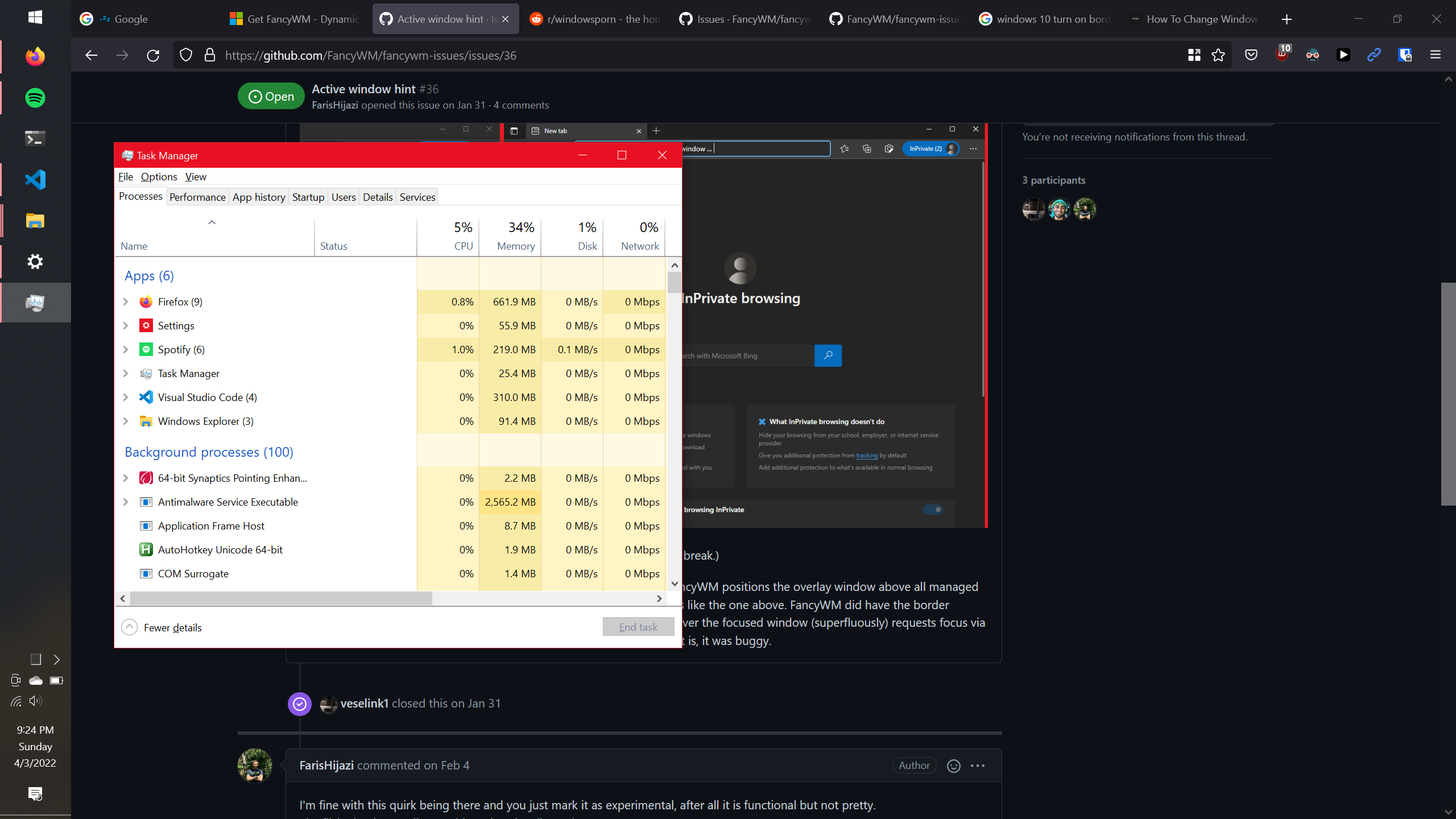Image resolution: width=1456 pixels, height=819 pixels.
Task: Open the Options menu in Task Manager
Action: coord(159,177)
